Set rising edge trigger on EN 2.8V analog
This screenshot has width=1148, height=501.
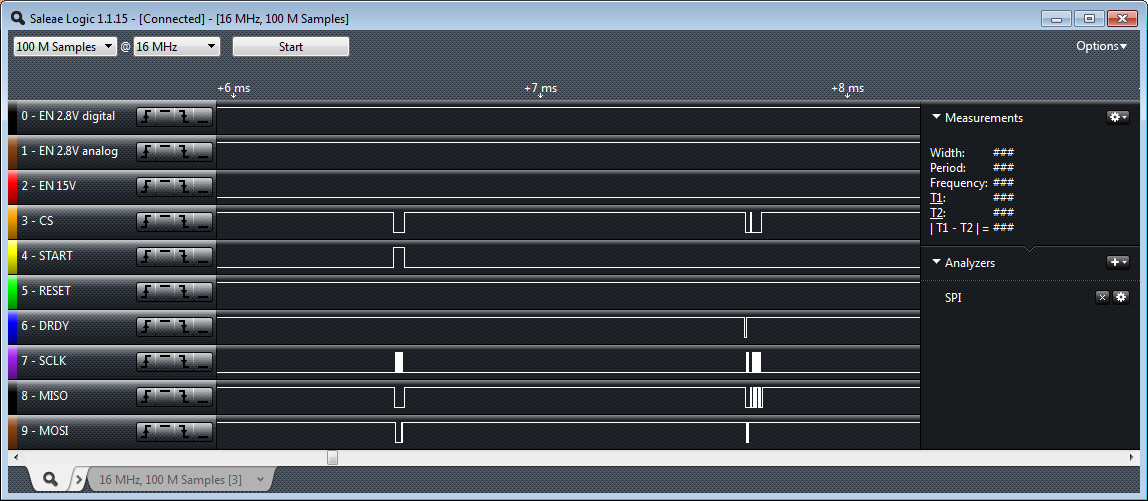pyautogui.click(x=146, y=152)
